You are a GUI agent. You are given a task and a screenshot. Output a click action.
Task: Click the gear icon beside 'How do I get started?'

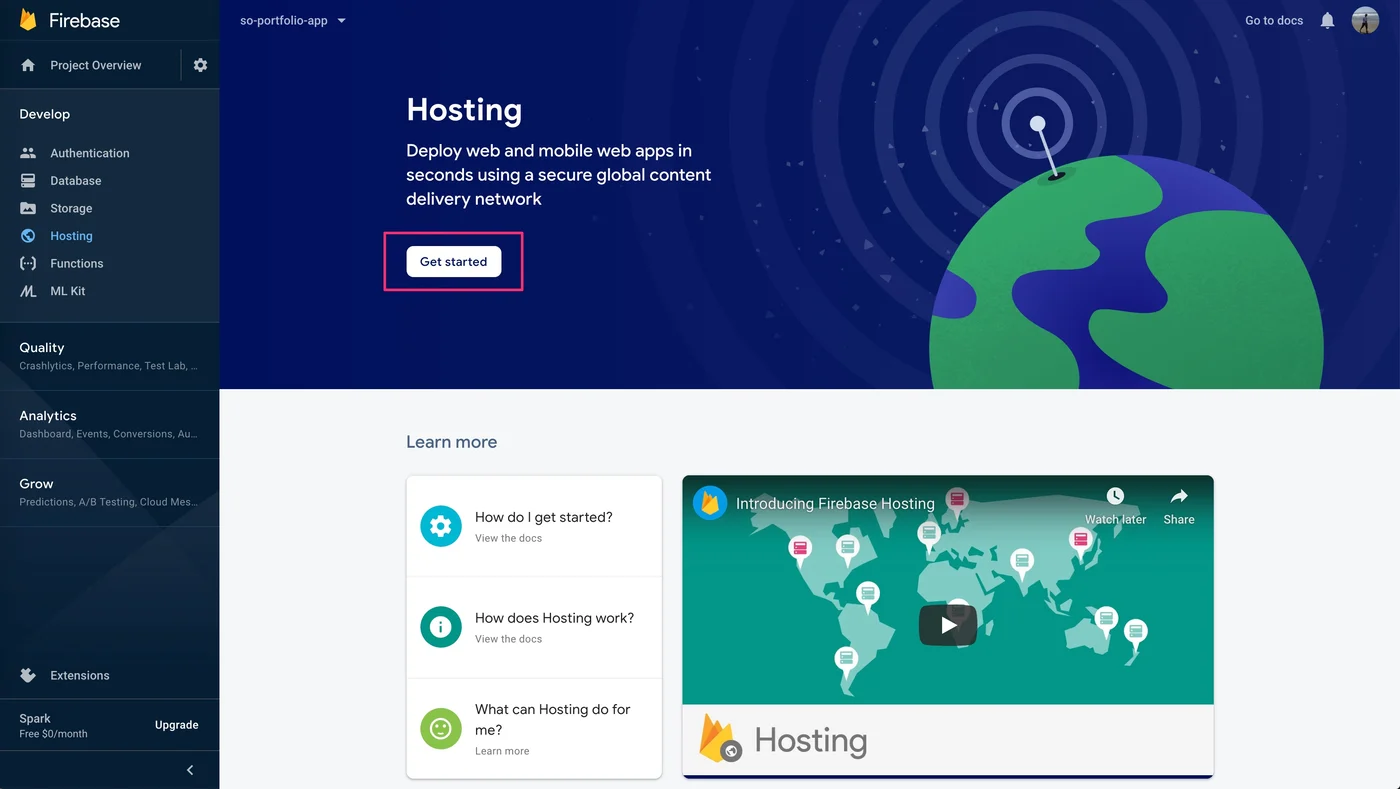pos(441,526)
